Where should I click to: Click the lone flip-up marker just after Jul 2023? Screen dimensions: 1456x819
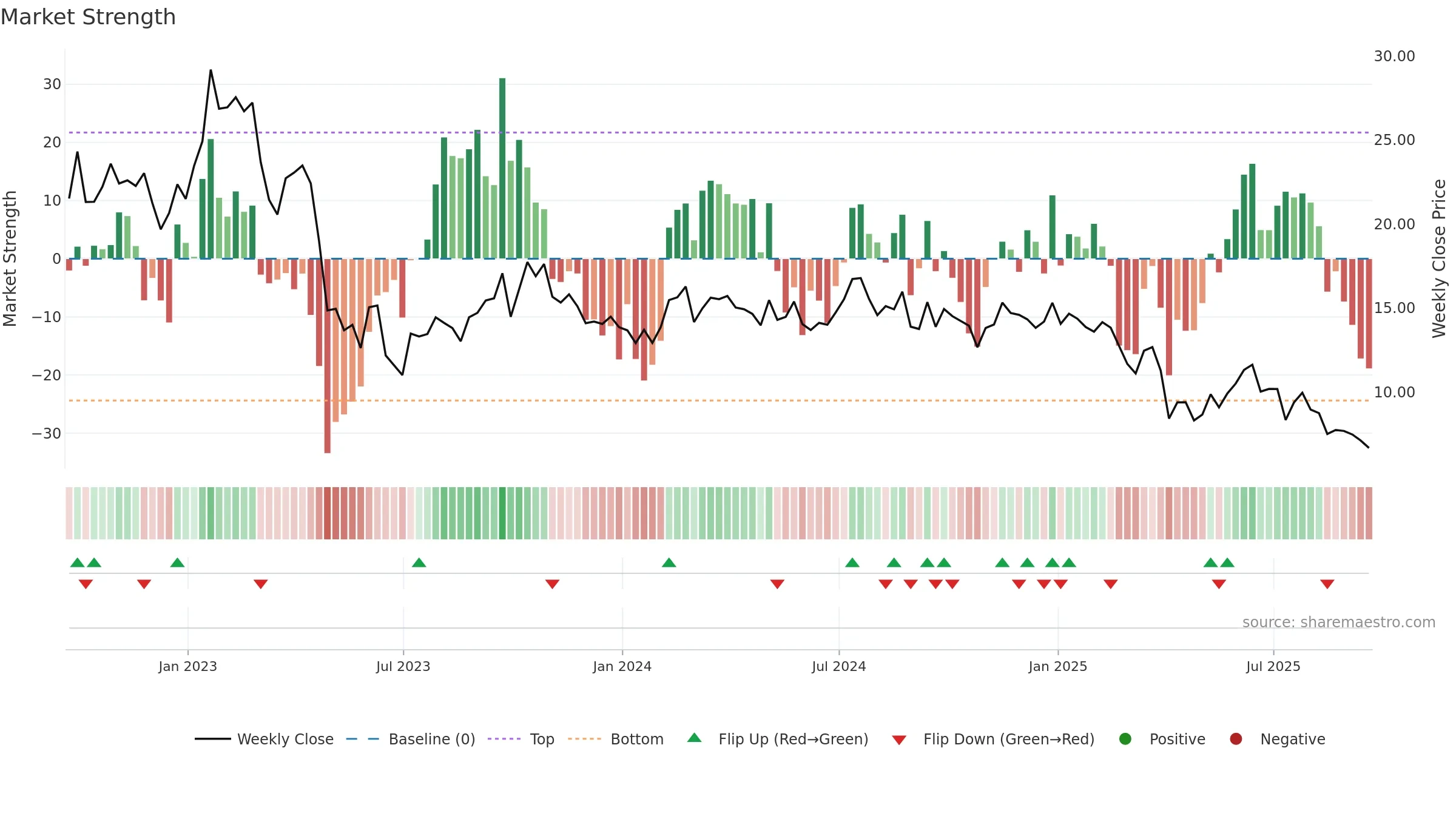pos(419,562)
